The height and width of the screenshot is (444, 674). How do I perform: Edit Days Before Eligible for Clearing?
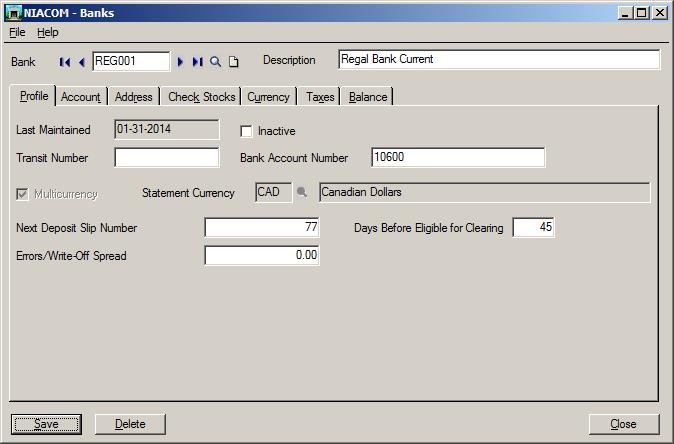tap(533, 227)
